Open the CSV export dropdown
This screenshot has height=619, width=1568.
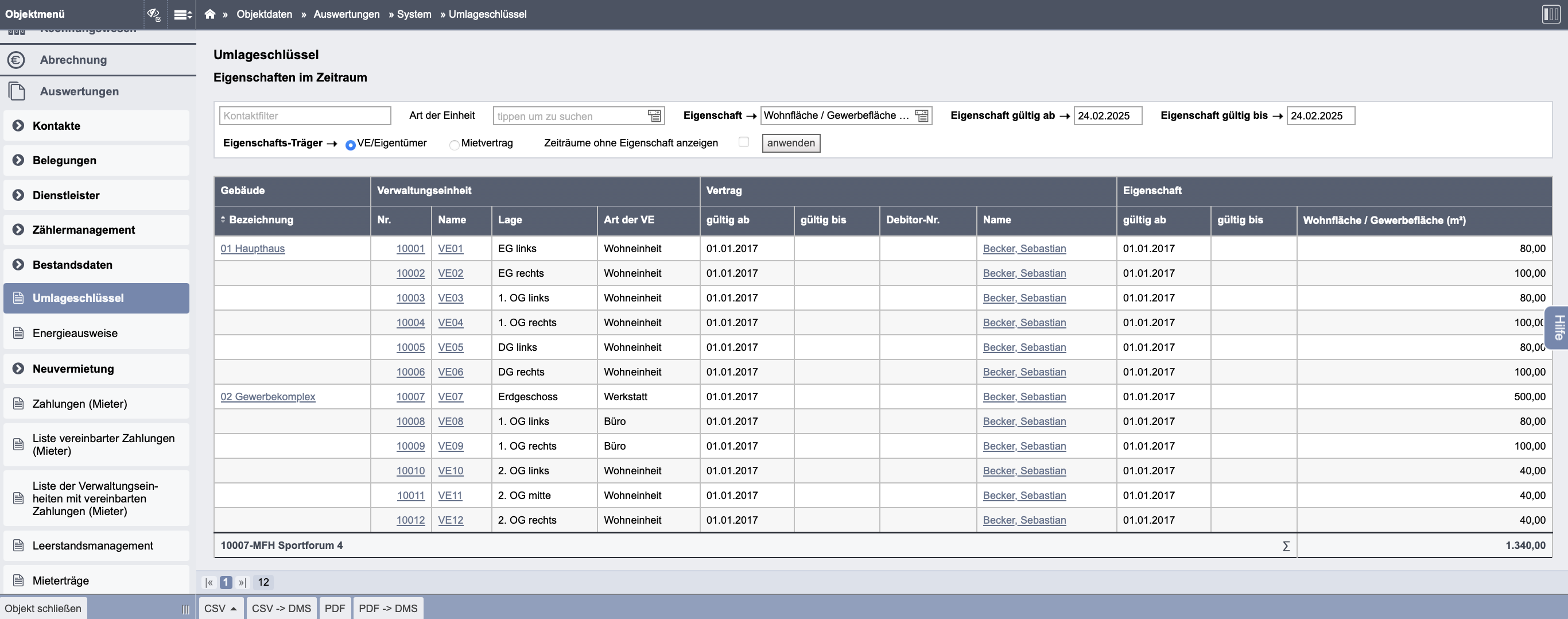click(x=220, y=608)
